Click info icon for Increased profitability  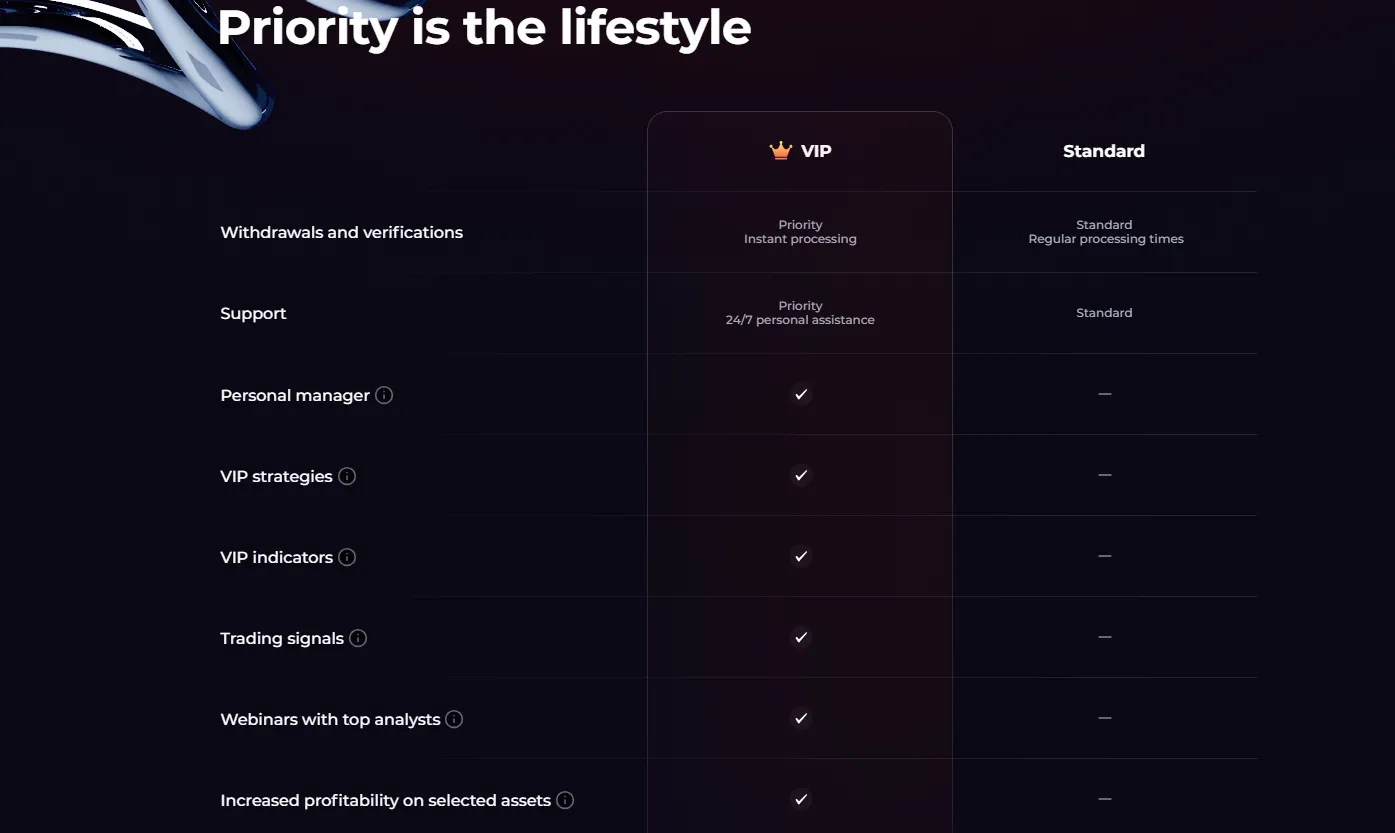[x=565, y=800]
